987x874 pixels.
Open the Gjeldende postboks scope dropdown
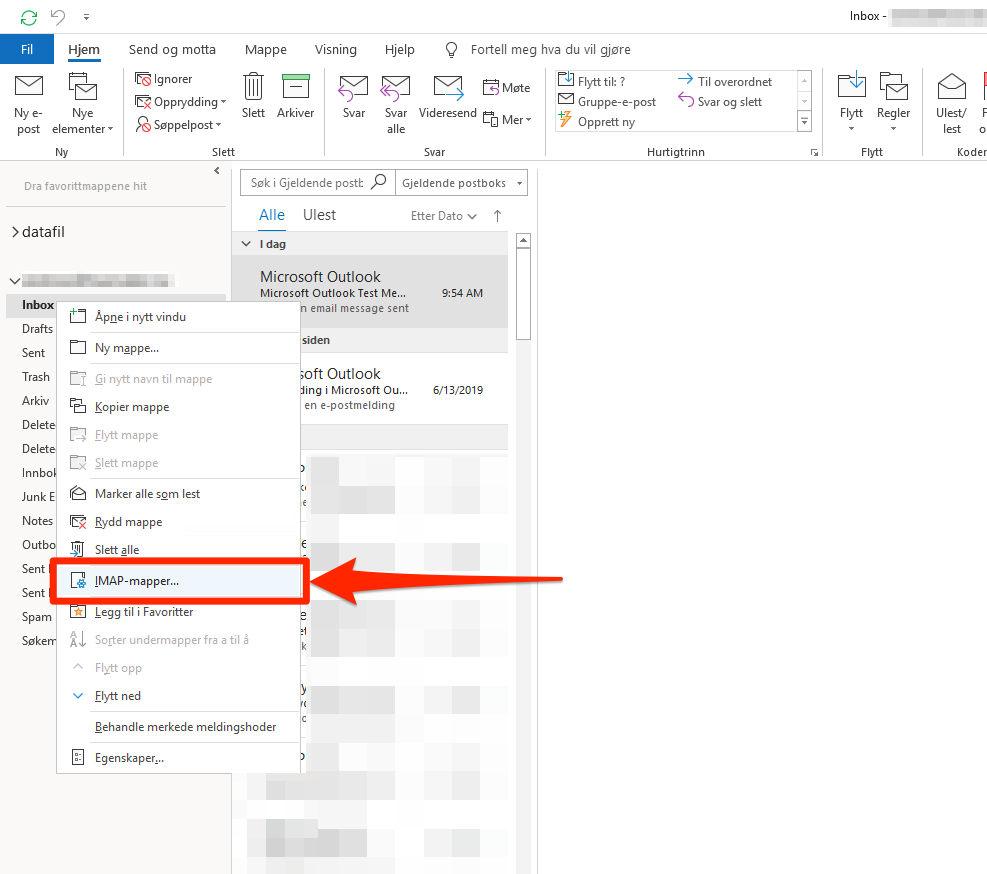pyautogui.click(x=461, y=183)
